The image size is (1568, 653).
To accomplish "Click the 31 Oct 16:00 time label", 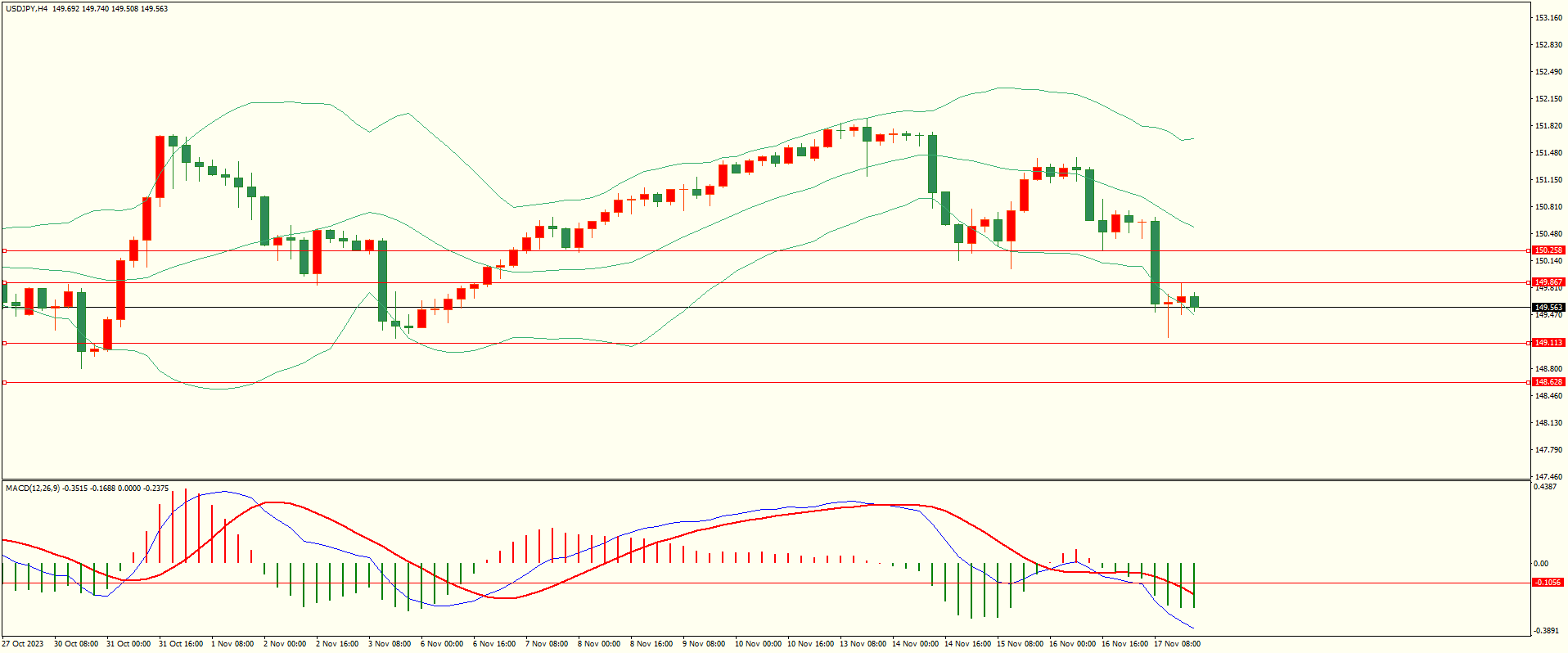I will click(x=181, y=644).
